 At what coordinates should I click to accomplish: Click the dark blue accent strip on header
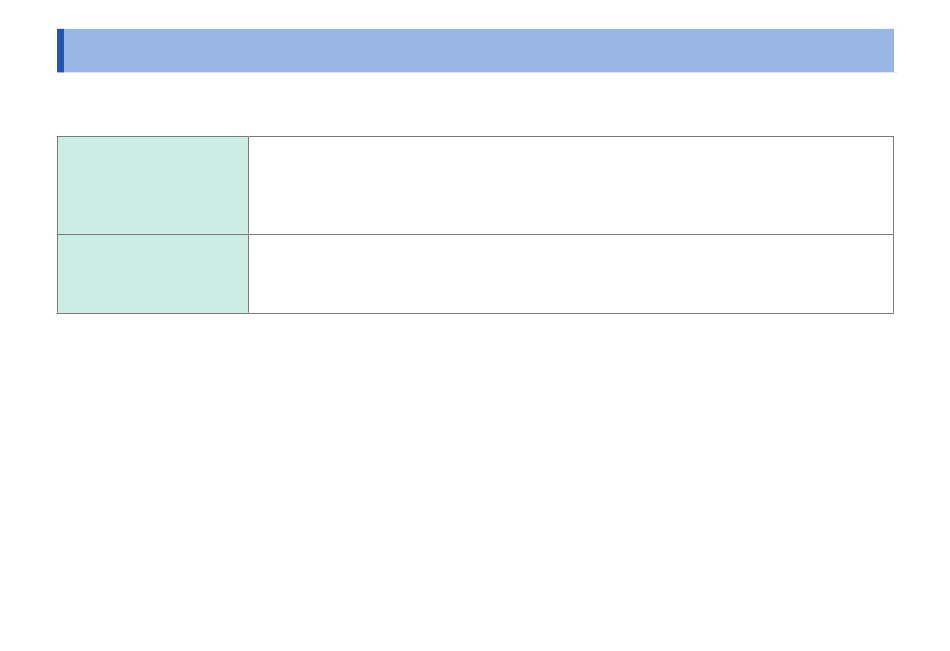[61, 50]
